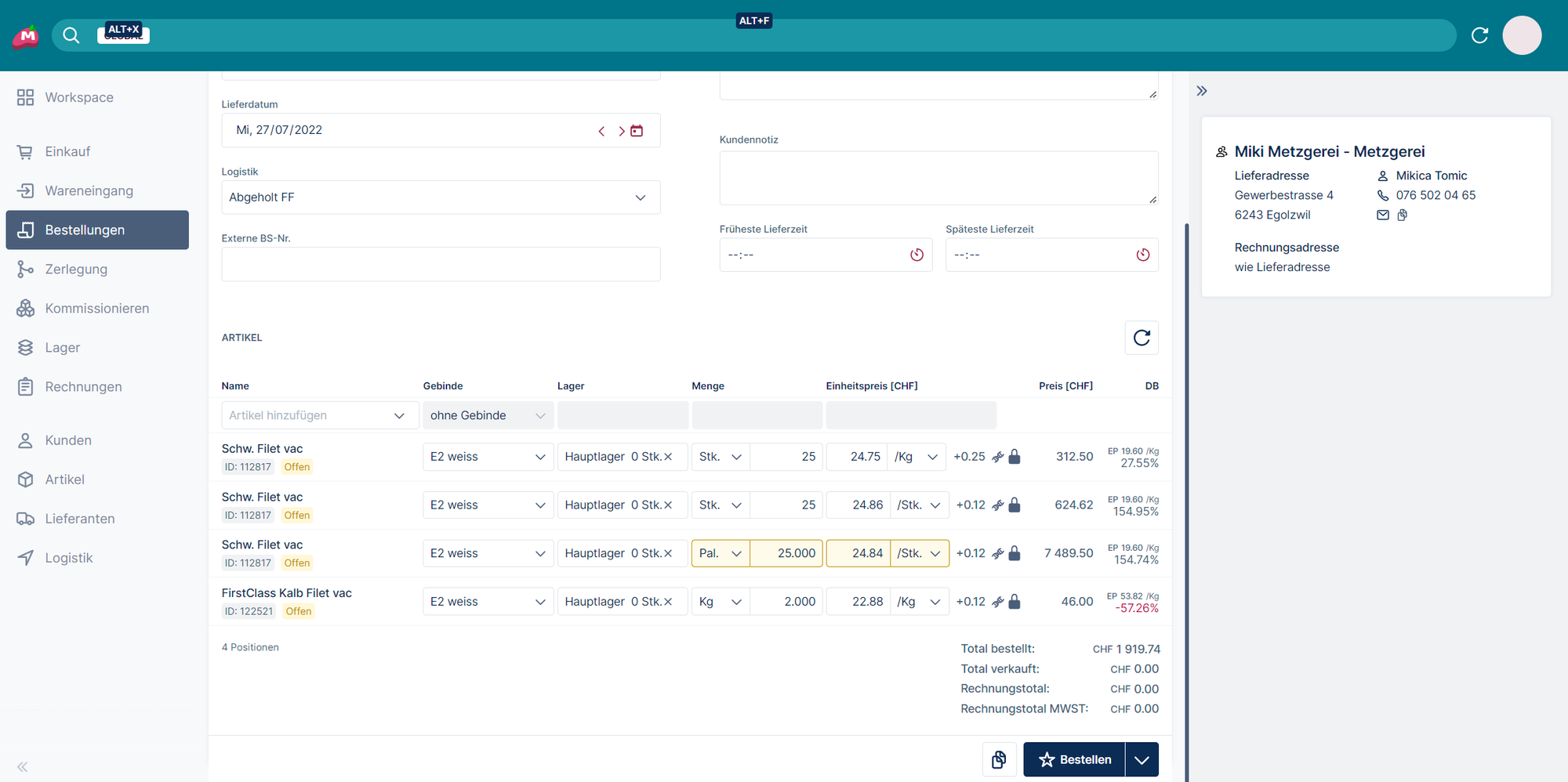Go to Rechnungen in the sidebar
This screenshot has width=1568, height=782.
83,386
